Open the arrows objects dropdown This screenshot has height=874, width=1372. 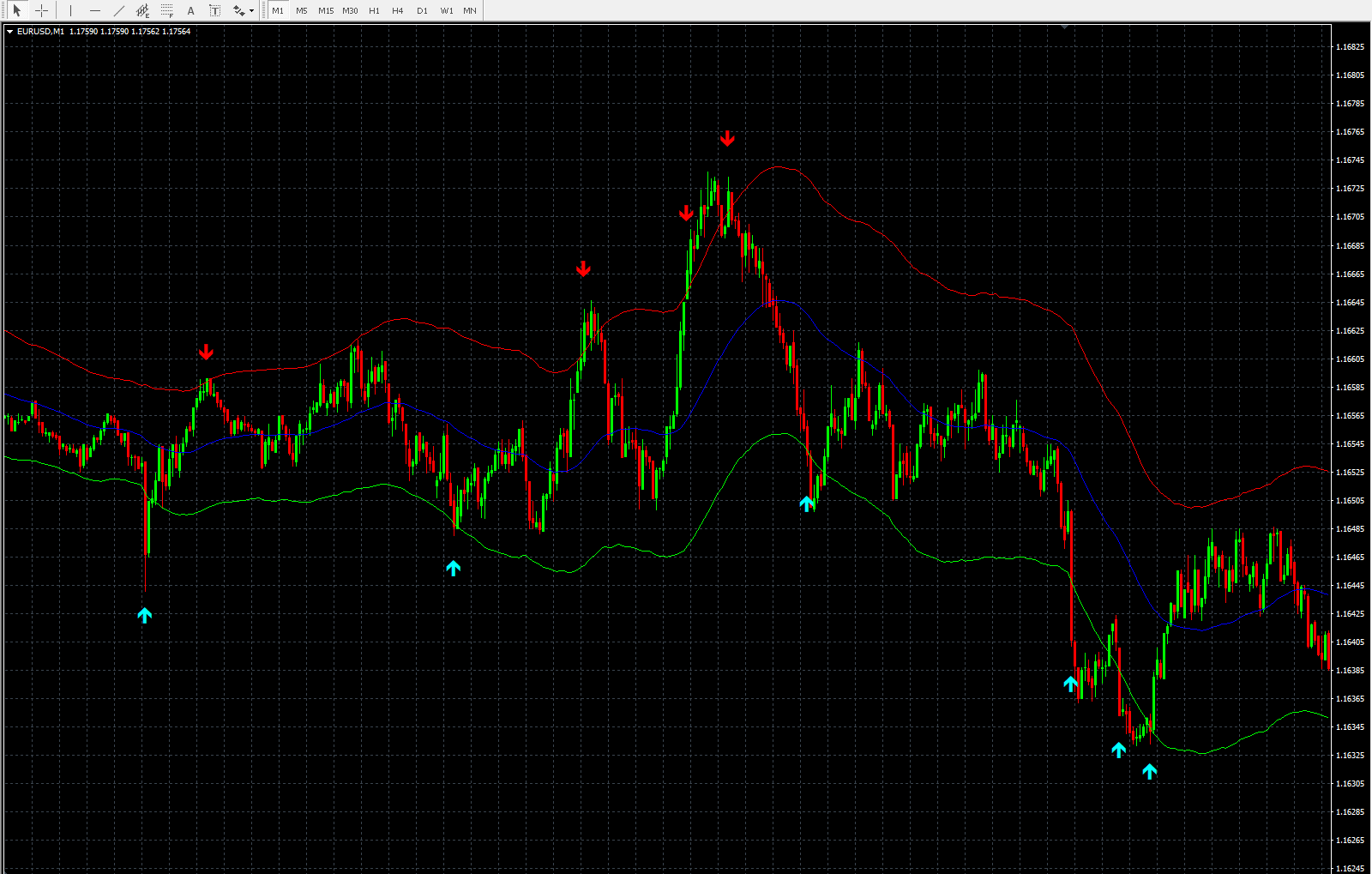pos(251,11)
